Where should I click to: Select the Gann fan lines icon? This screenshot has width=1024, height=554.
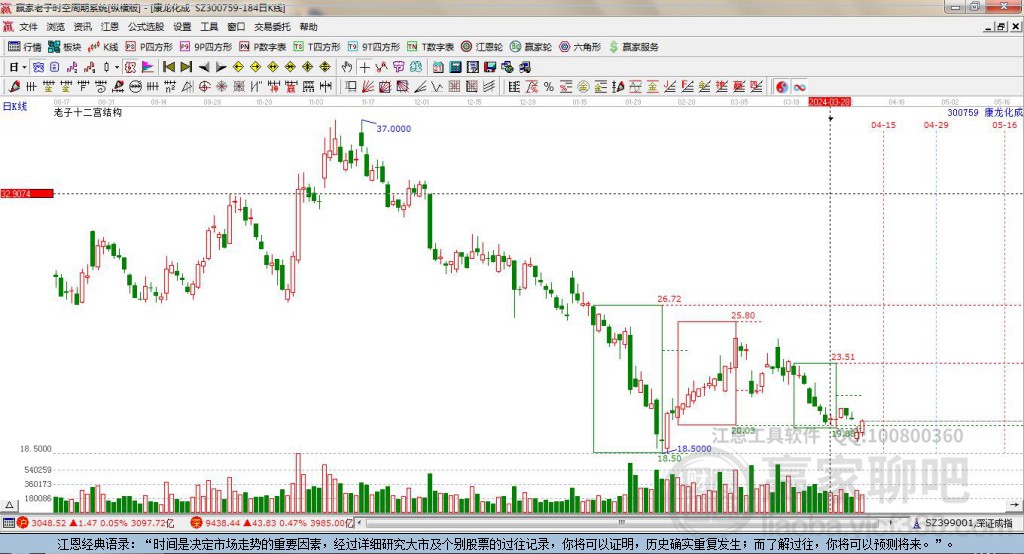[x=368, y=87]
